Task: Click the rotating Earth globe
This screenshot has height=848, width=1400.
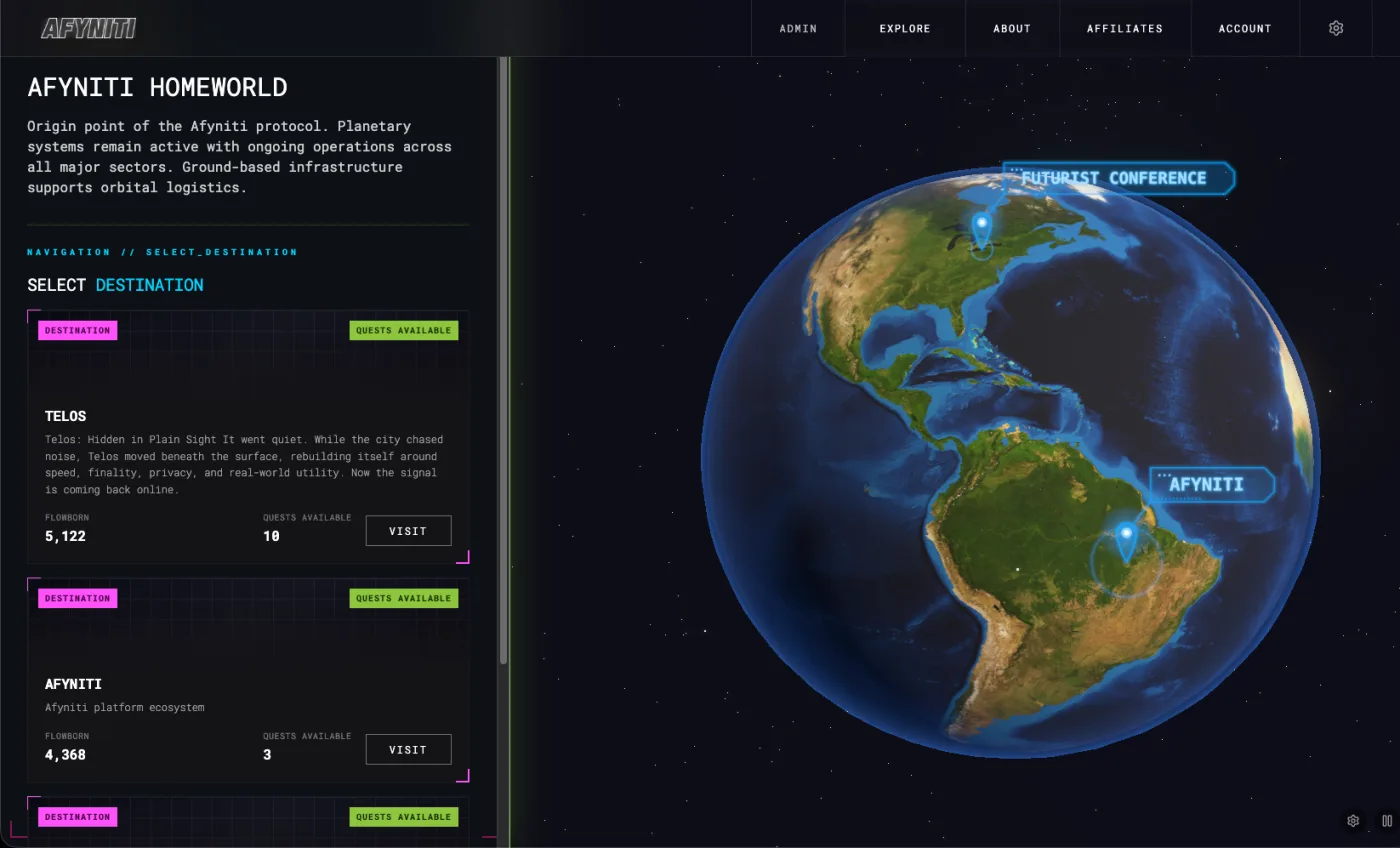Action: [1011, 462]
